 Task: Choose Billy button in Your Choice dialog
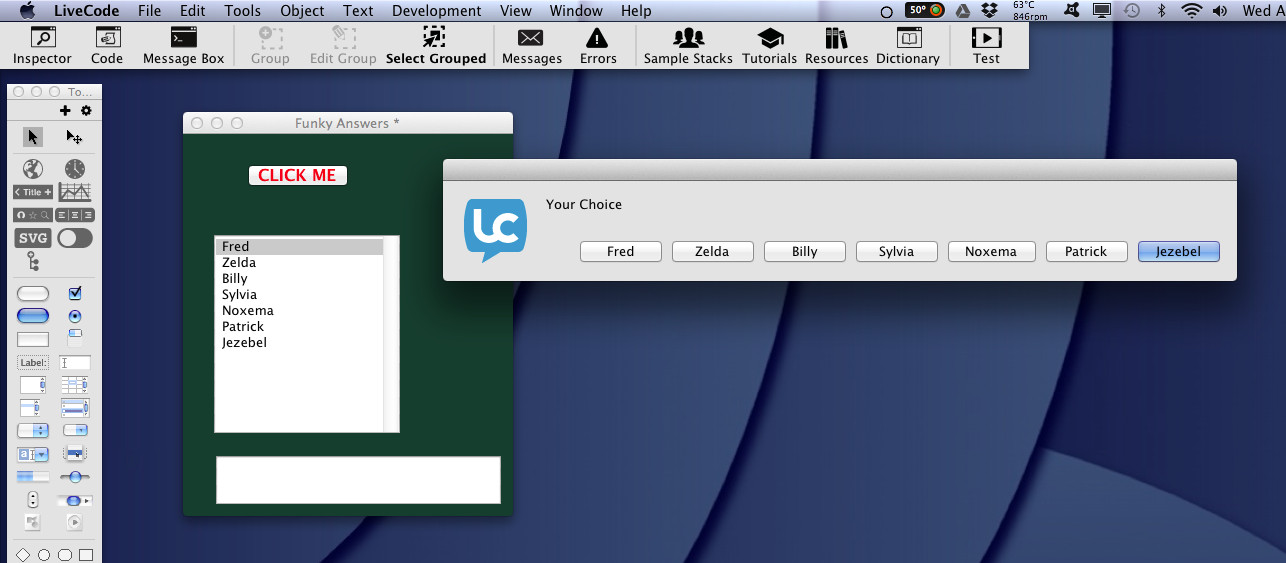click(x=805, y=252)
